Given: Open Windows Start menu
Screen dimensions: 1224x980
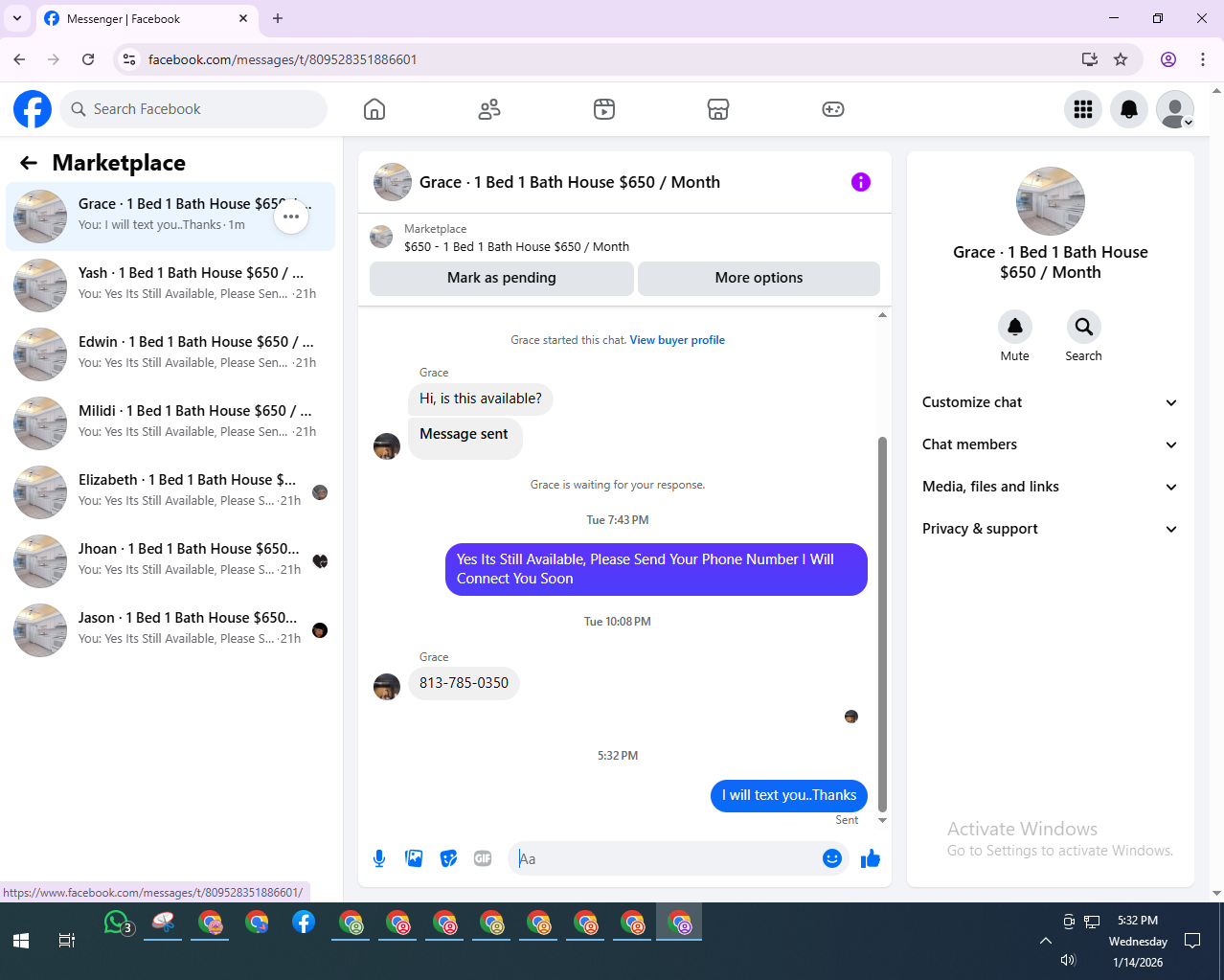Looking at the screenshot, I should [x=21, y=941].
